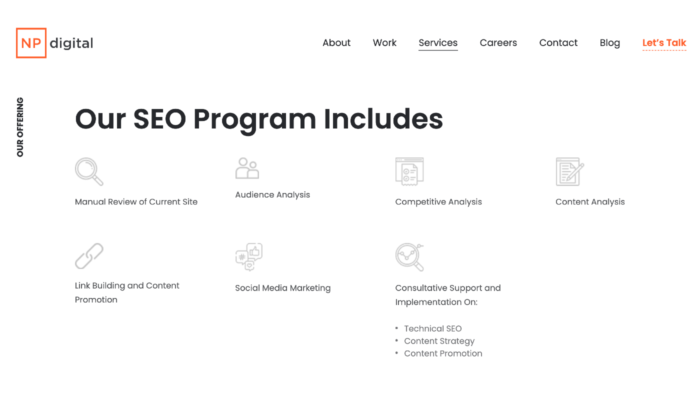
Task: Click the Content Strategy bullet item
Action: (x=439, y=341)
